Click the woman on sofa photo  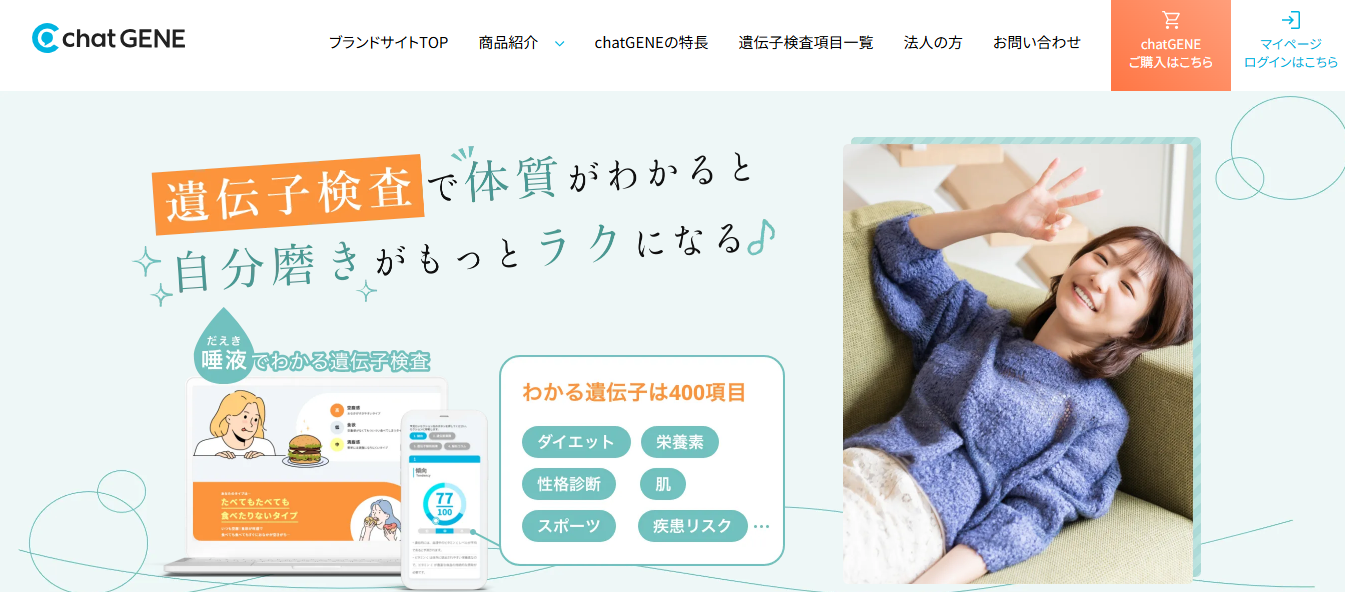[x=1018, y=363]
